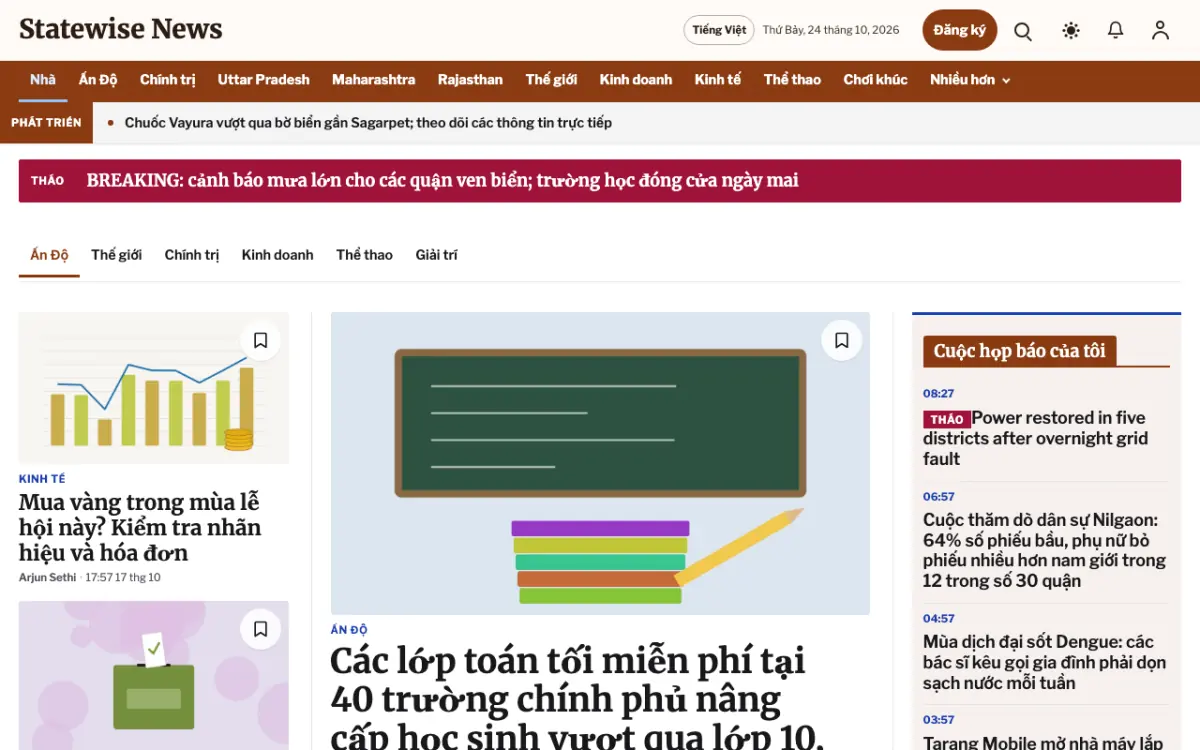1200x750 pixels.
Task: Open the chalkboard article image
Action: (x=600, y=464)
